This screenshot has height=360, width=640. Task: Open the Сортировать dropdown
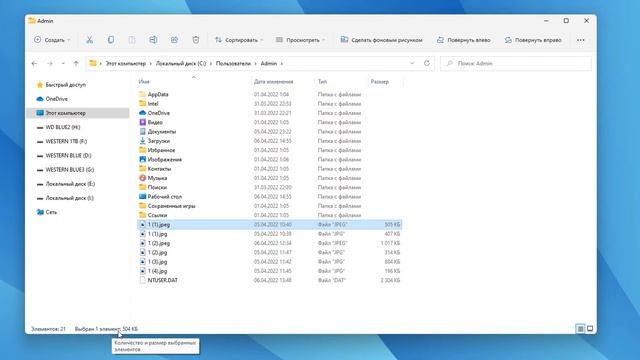click(x=239, y=40)
